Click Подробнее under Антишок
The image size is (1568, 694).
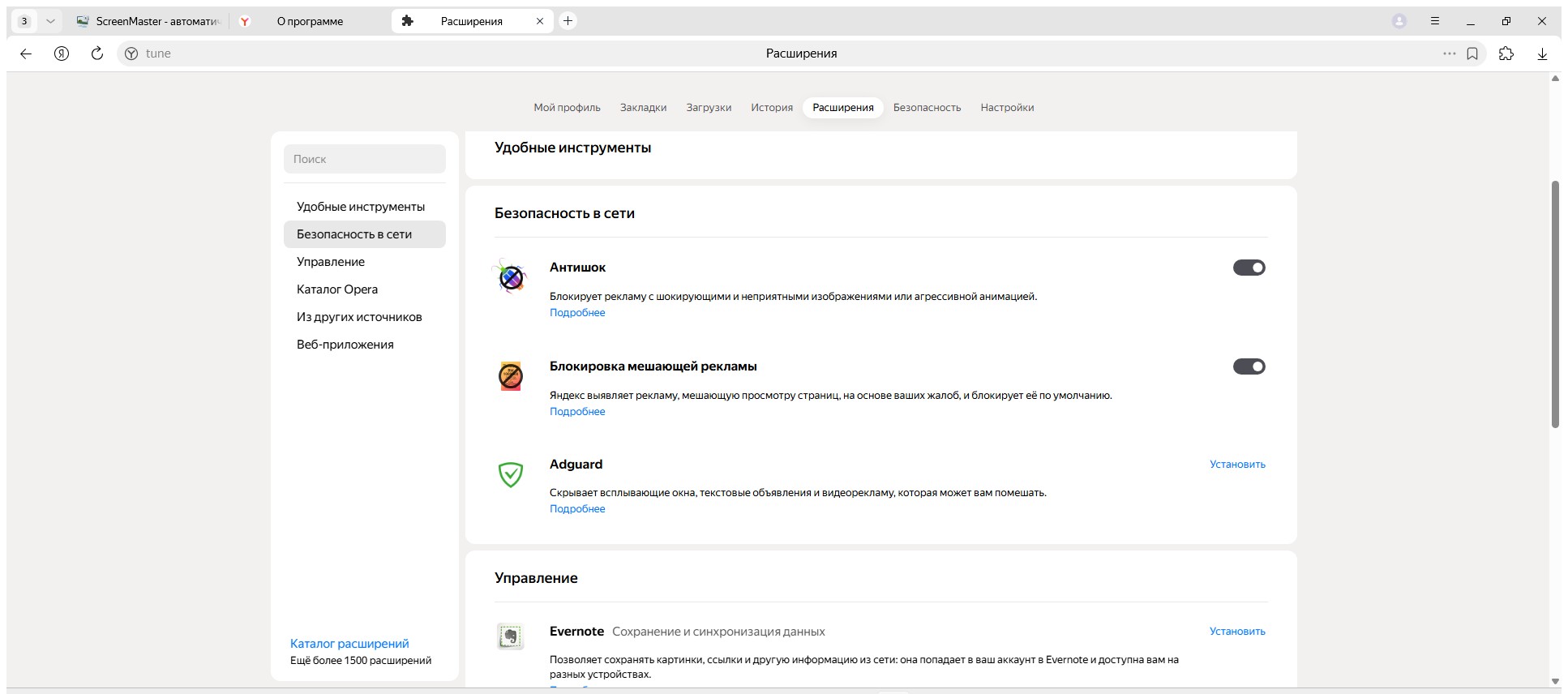(x=577, y=313)
